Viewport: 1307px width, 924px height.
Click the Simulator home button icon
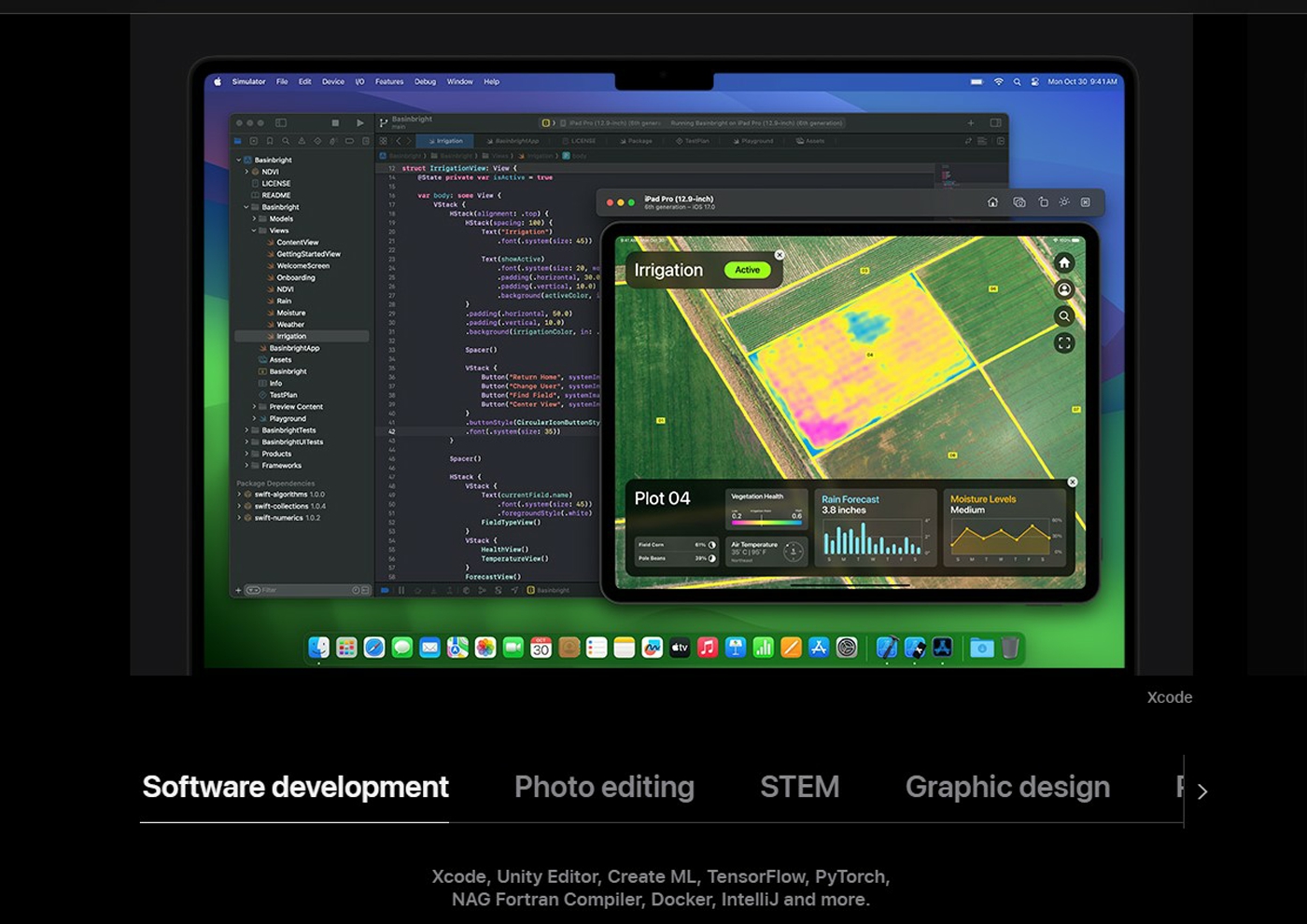(x=992, y=202)
